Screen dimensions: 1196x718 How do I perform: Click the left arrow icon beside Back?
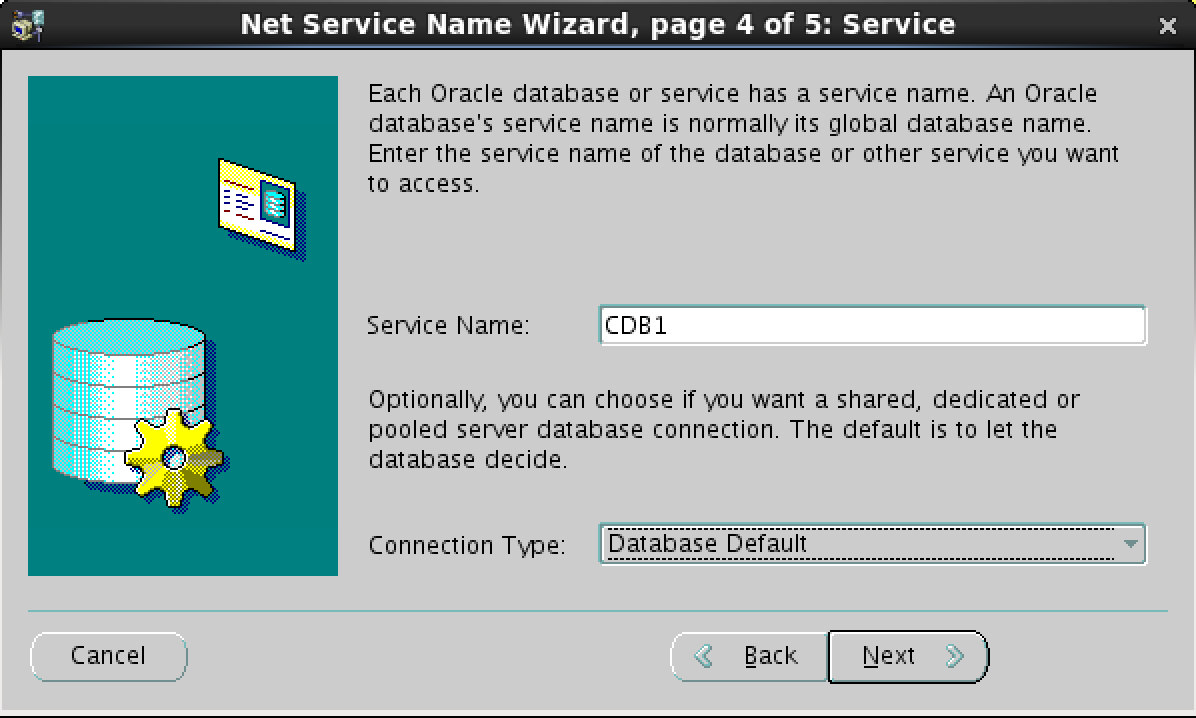(704, 656)
